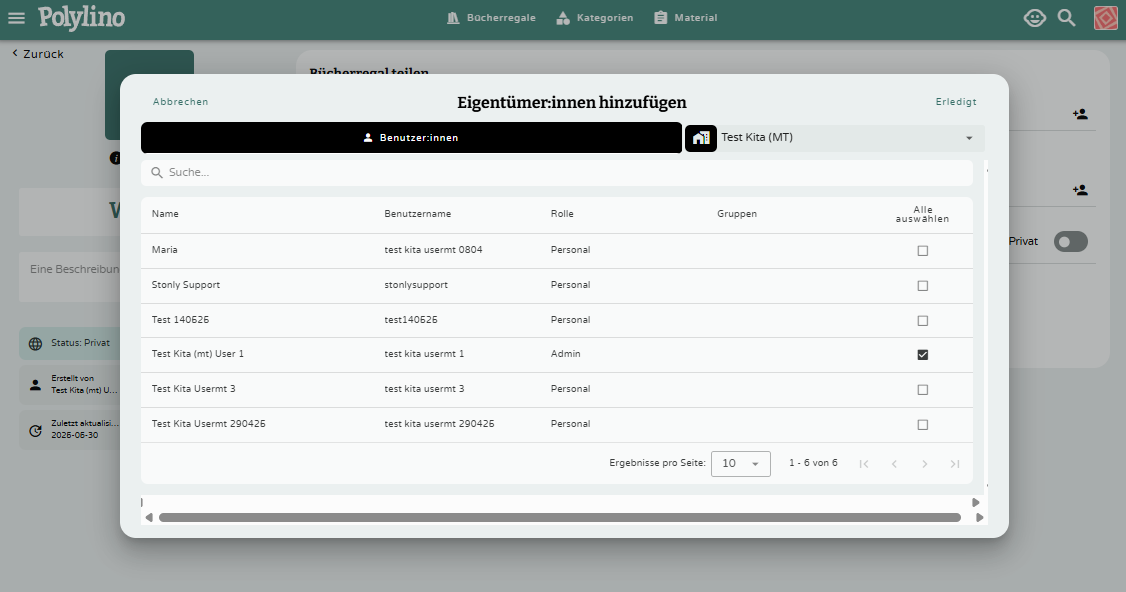Click the lower add-person icon
This screenshot has height=592, width=1126.
1080,190
